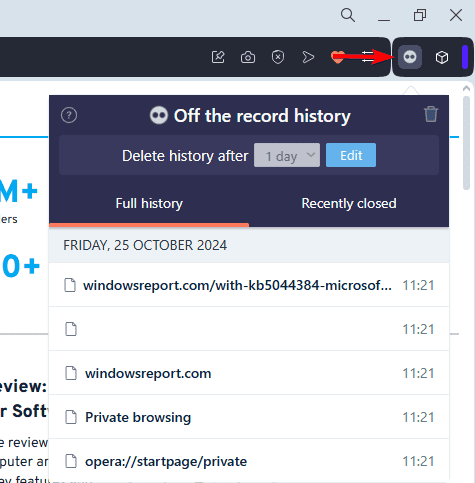Click the 'Delete history after' label
The image size is (475, 483).
coord(185,156)
